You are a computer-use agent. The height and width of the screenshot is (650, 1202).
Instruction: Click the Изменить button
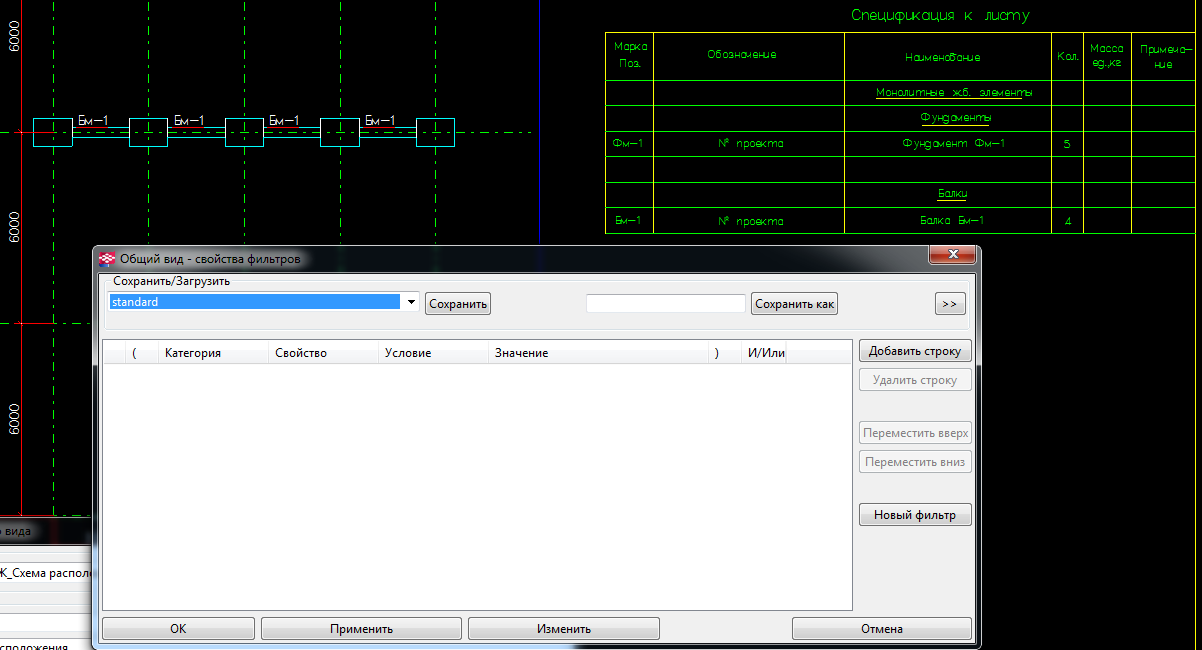[x=563, y=629]
